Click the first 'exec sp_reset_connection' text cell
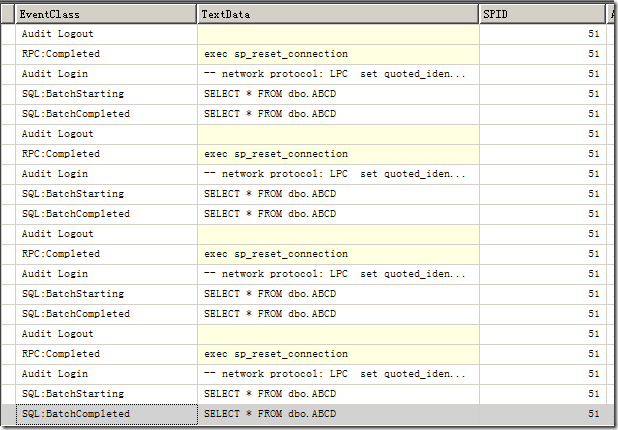 coord(276,54)
